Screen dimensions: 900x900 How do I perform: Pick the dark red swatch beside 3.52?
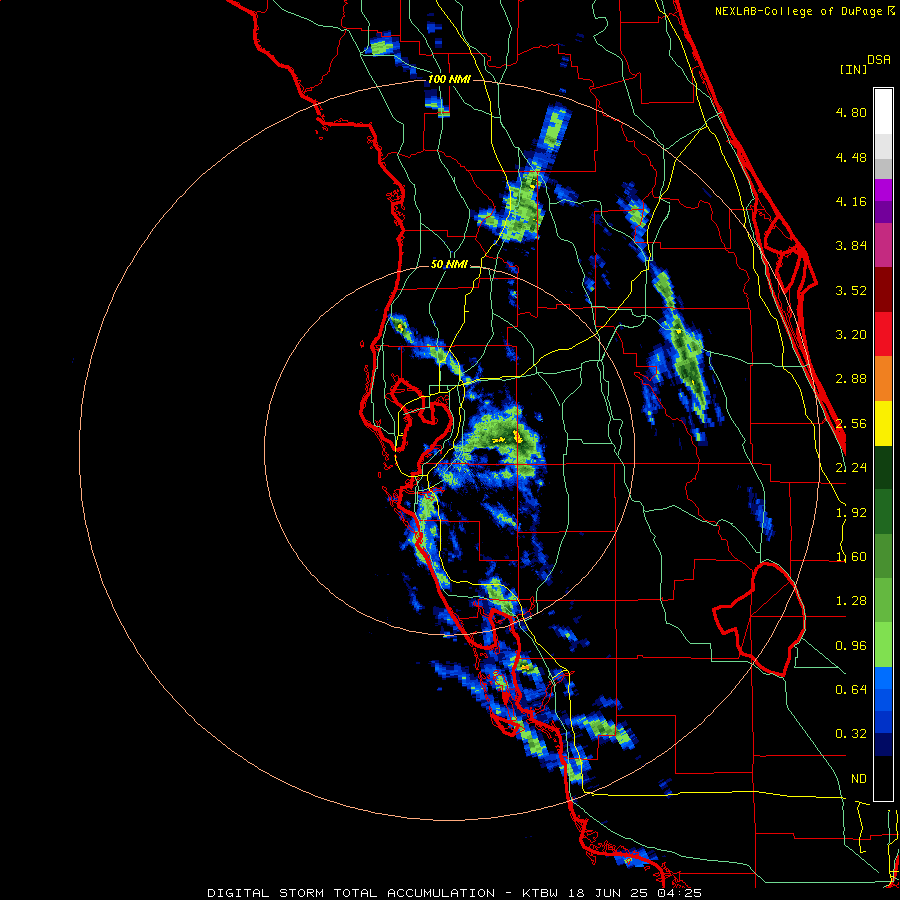pos(883,290)
